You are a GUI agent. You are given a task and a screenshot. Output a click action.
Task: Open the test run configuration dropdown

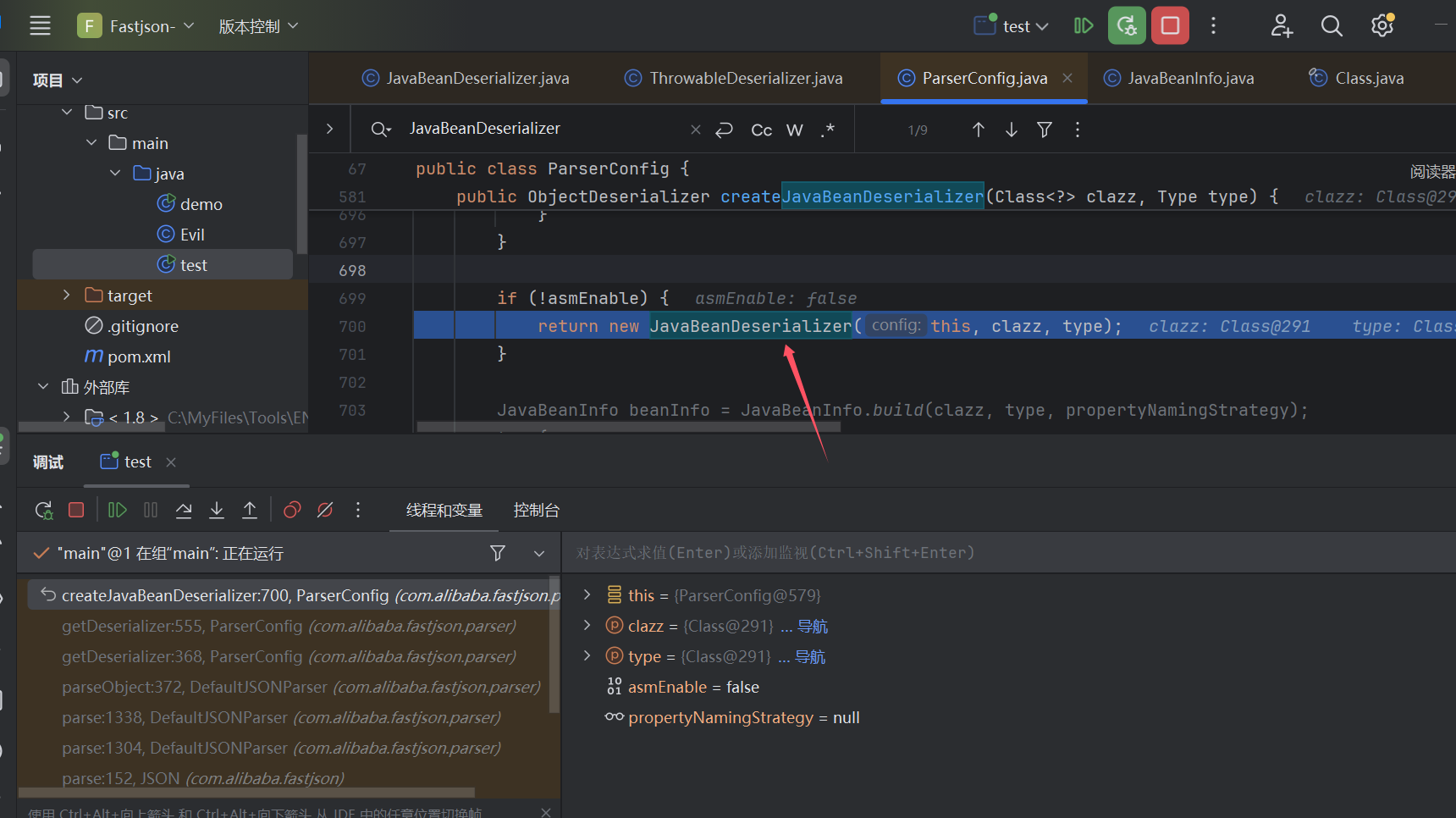point(1012,26)
